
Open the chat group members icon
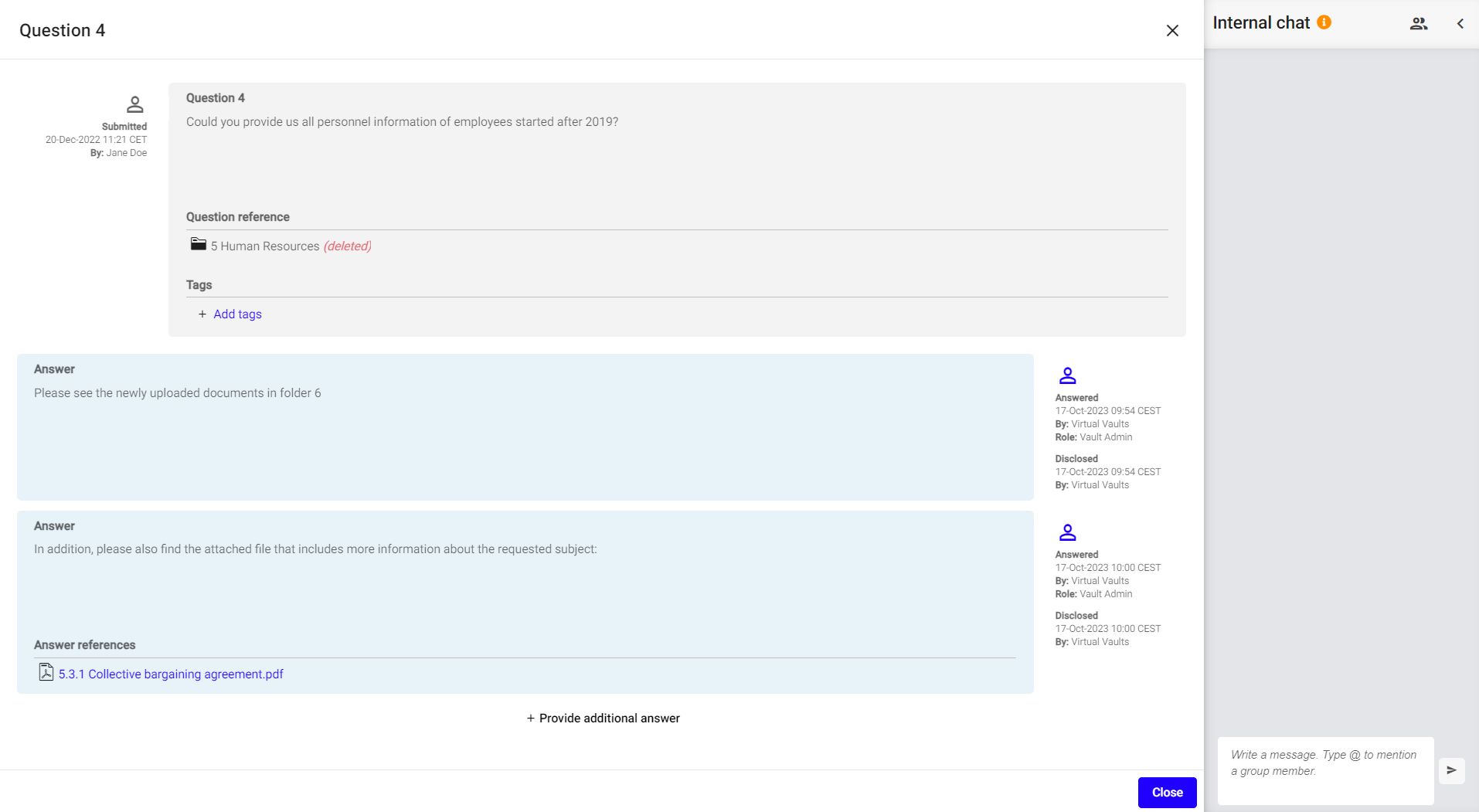click(x=1418, y=23)
